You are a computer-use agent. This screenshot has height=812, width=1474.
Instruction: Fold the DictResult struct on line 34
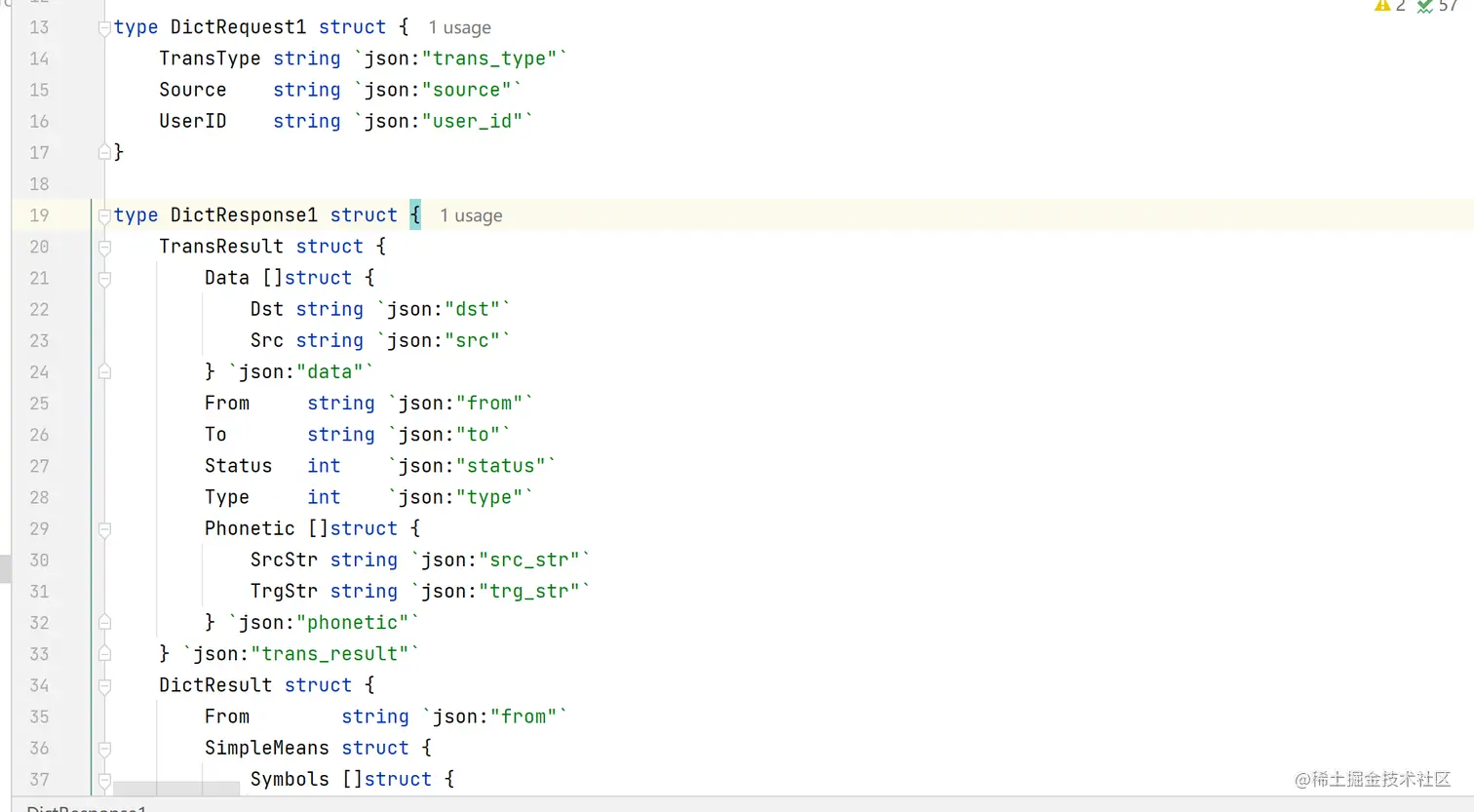pyautogui.click(x=104, y=686)
